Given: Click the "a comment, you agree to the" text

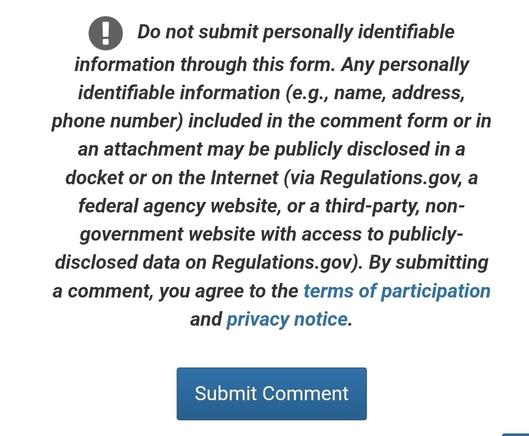Looking at the screenshot, I should [x=175, y=291].
